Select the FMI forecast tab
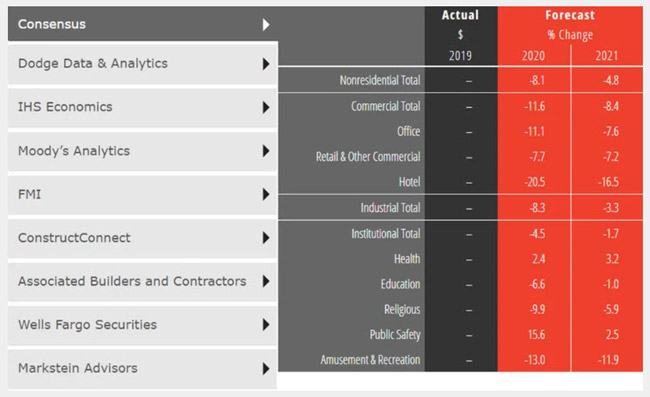This screenshot has width=650, height=397. click(143, 194)
